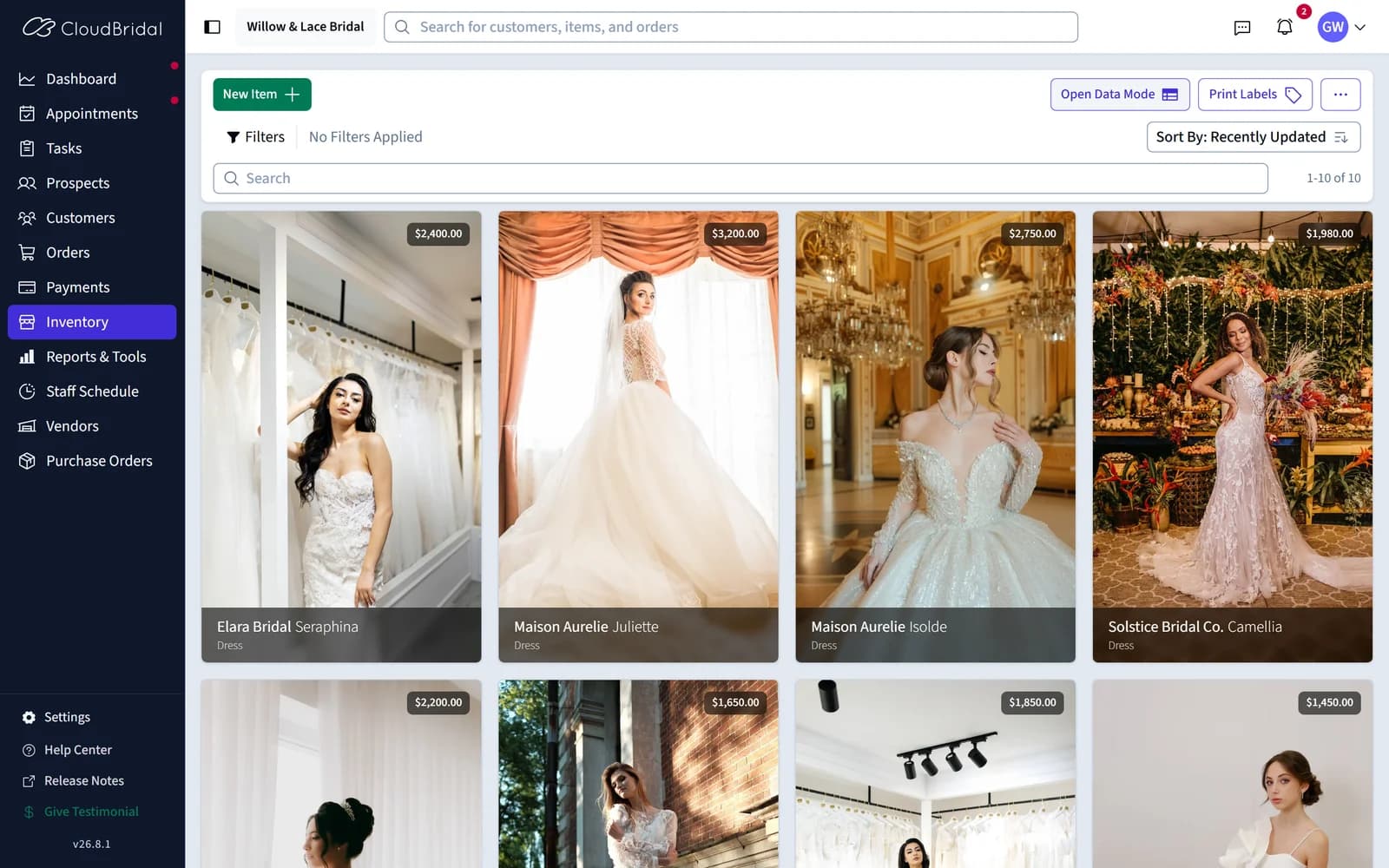Click the inventory Search field
This screenshot has height=868, width=1389.
click(740, 178)
